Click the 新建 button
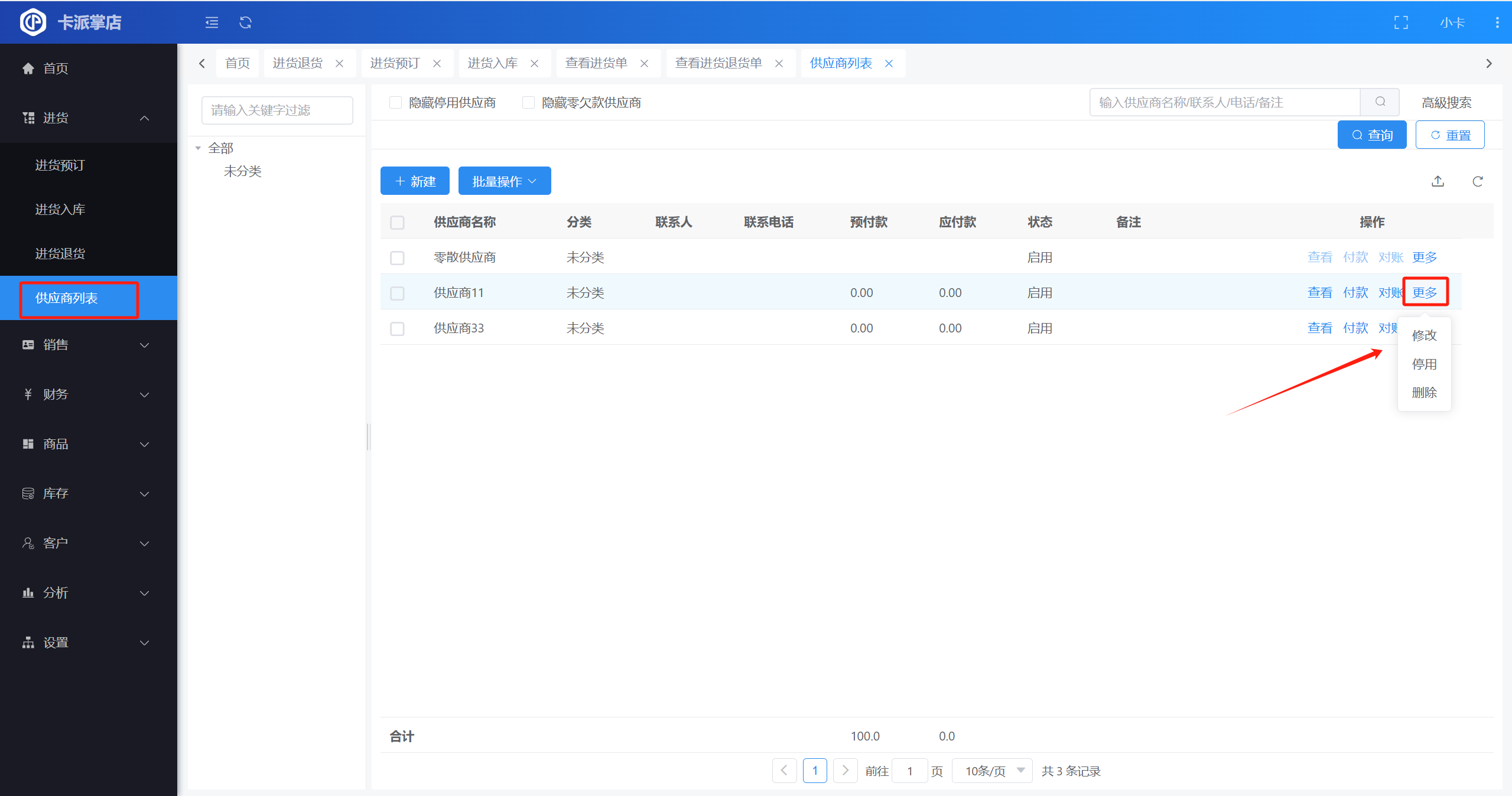The width and height of the screenshot is (1512, 796). point(415,181)
